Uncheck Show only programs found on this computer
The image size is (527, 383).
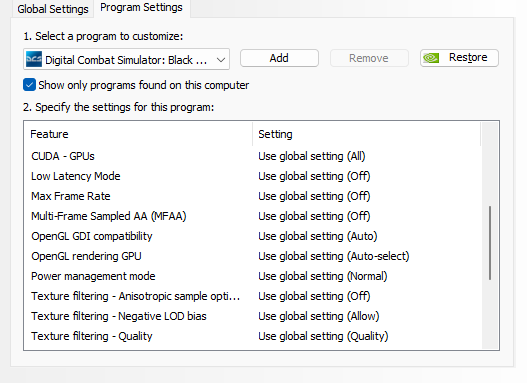point(29,85)
